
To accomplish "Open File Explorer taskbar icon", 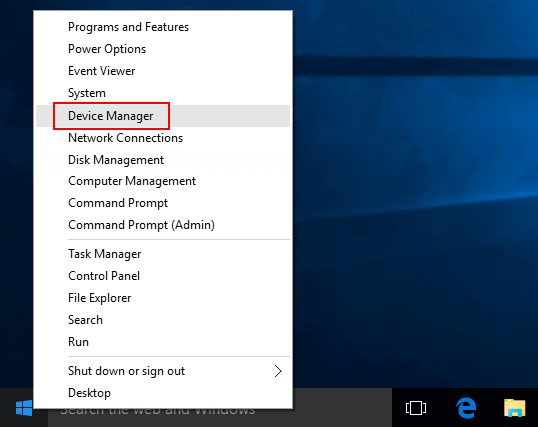I will coord(515,408).
